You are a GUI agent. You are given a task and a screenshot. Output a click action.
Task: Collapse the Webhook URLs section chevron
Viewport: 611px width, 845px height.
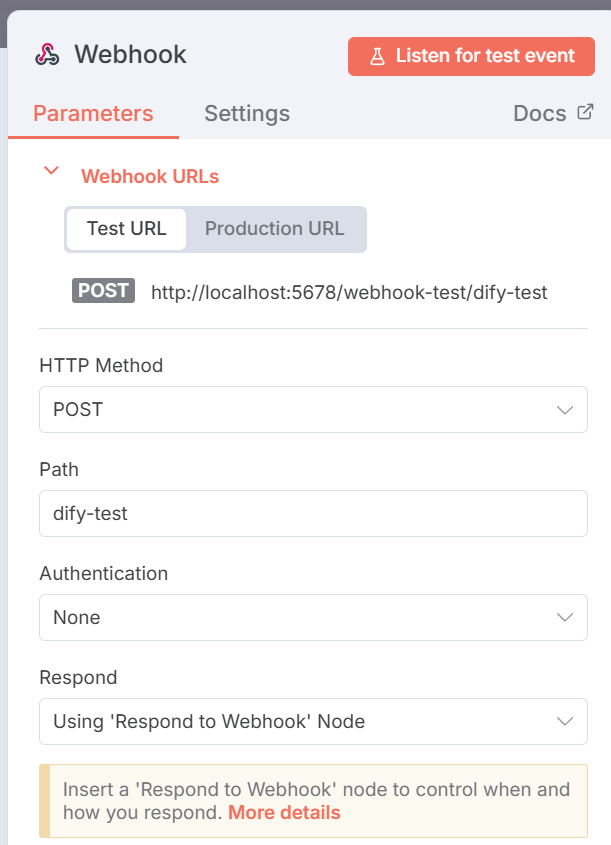(51, 171)
